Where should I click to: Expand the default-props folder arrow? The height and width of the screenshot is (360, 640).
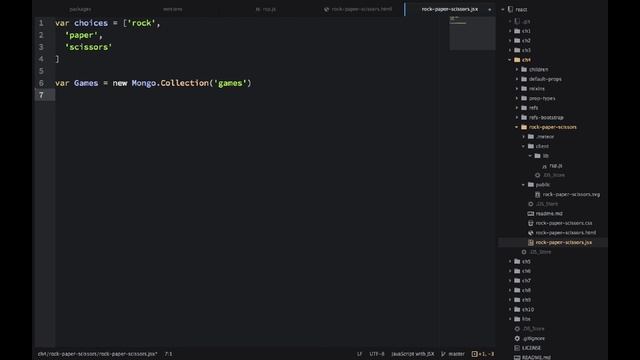coord(517,79)
